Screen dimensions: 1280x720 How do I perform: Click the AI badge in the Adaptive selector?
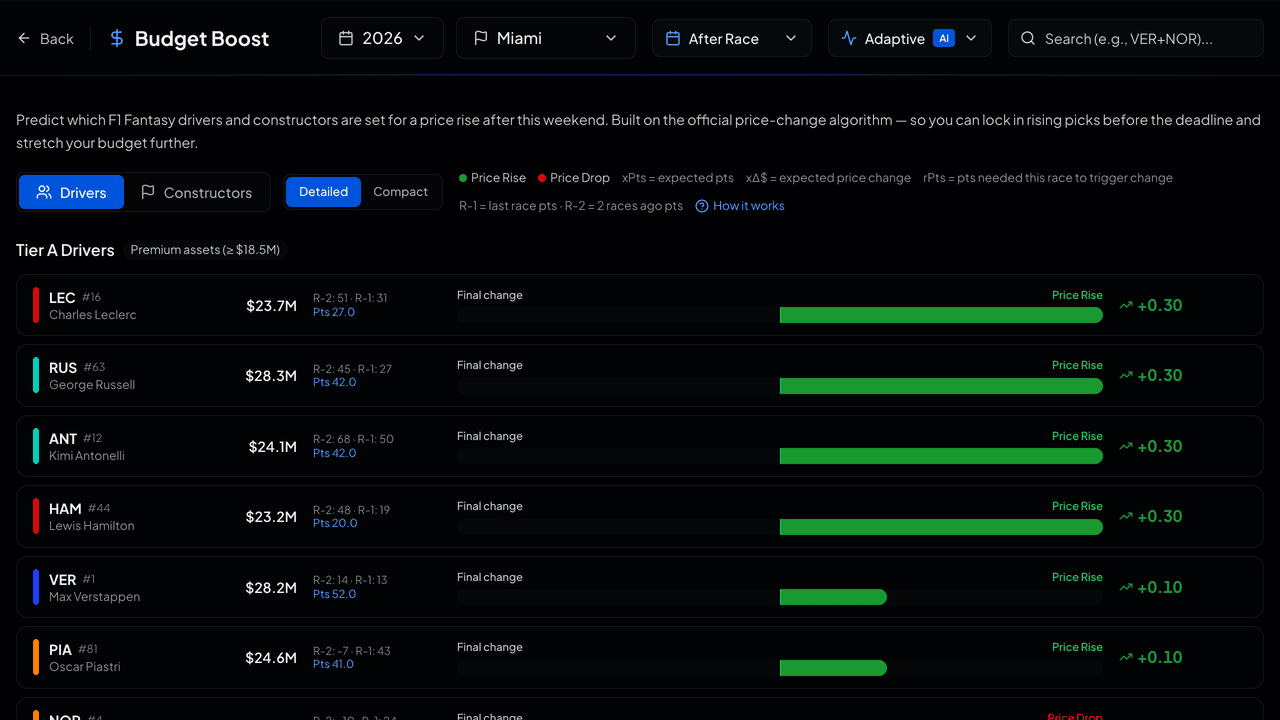tap(943, 38)
